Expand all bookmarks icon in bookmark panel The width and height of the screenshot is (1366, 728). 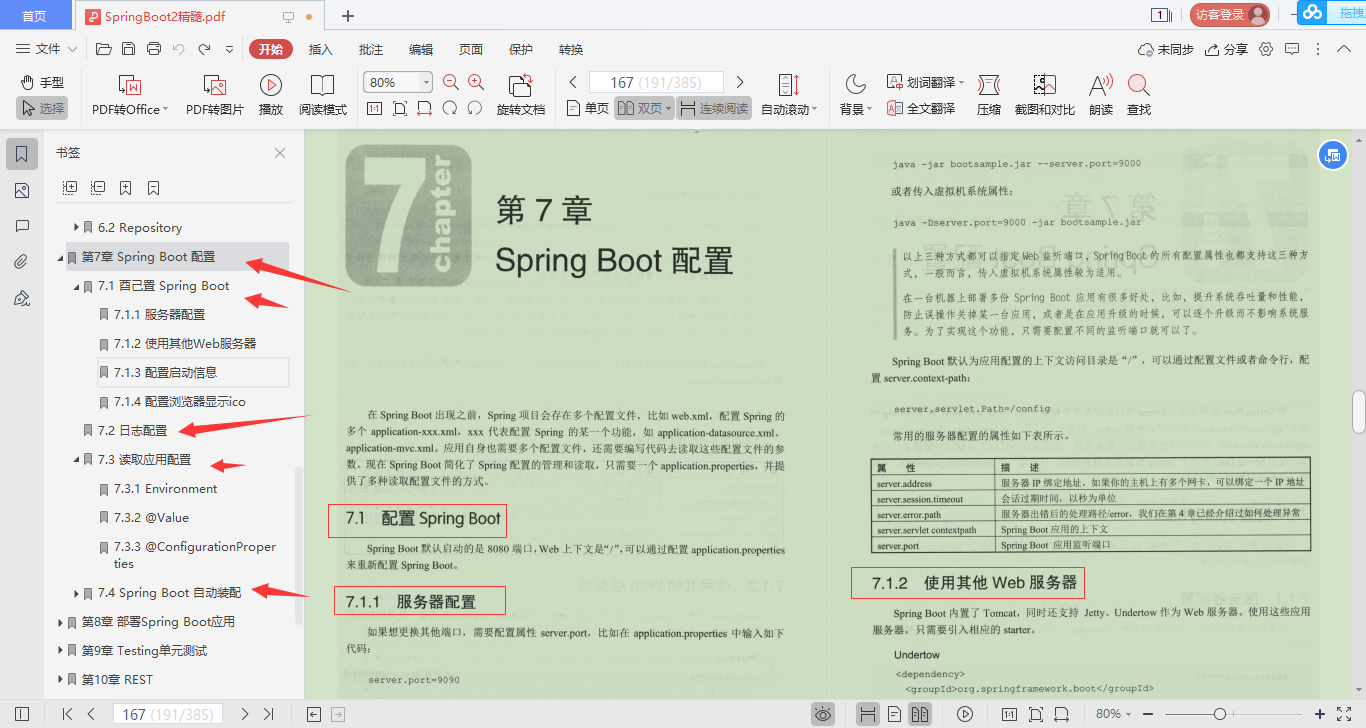tap(70, 187)
